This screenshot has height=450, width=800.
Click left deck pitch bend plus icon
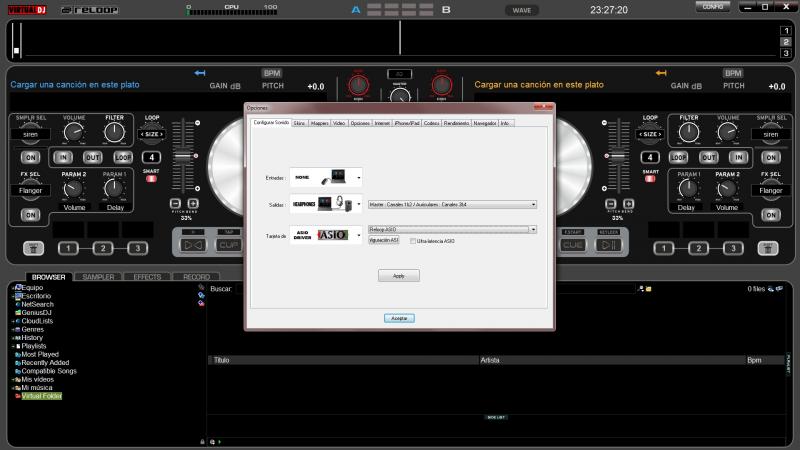point(193,204)
